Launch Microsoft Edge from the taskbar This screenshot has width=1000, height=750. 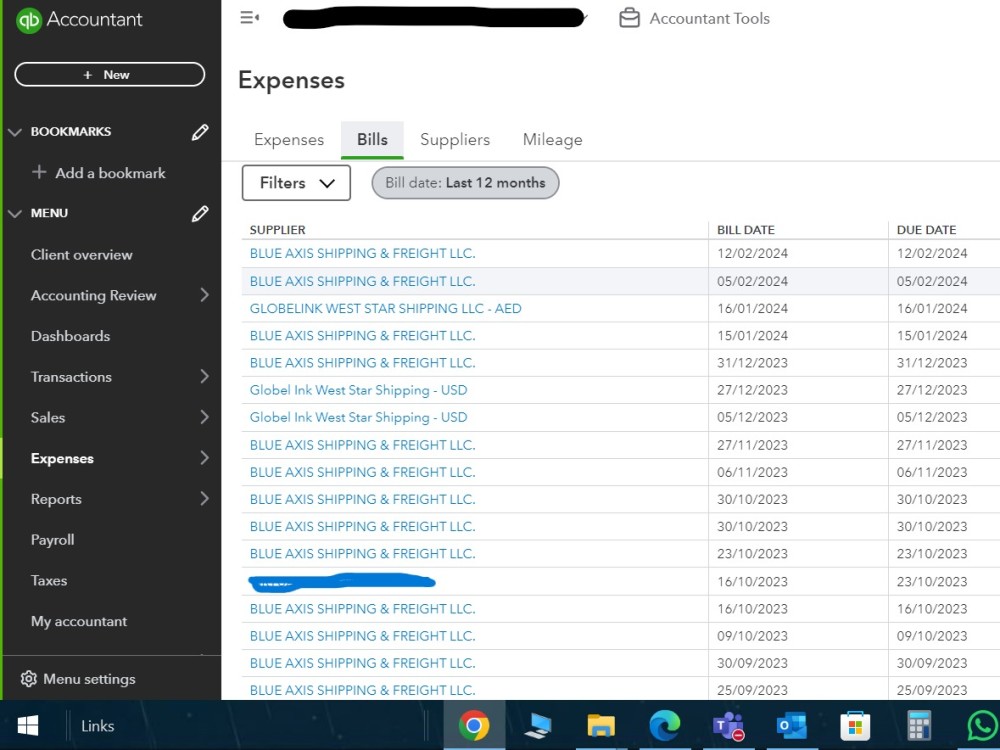(664, 725)
